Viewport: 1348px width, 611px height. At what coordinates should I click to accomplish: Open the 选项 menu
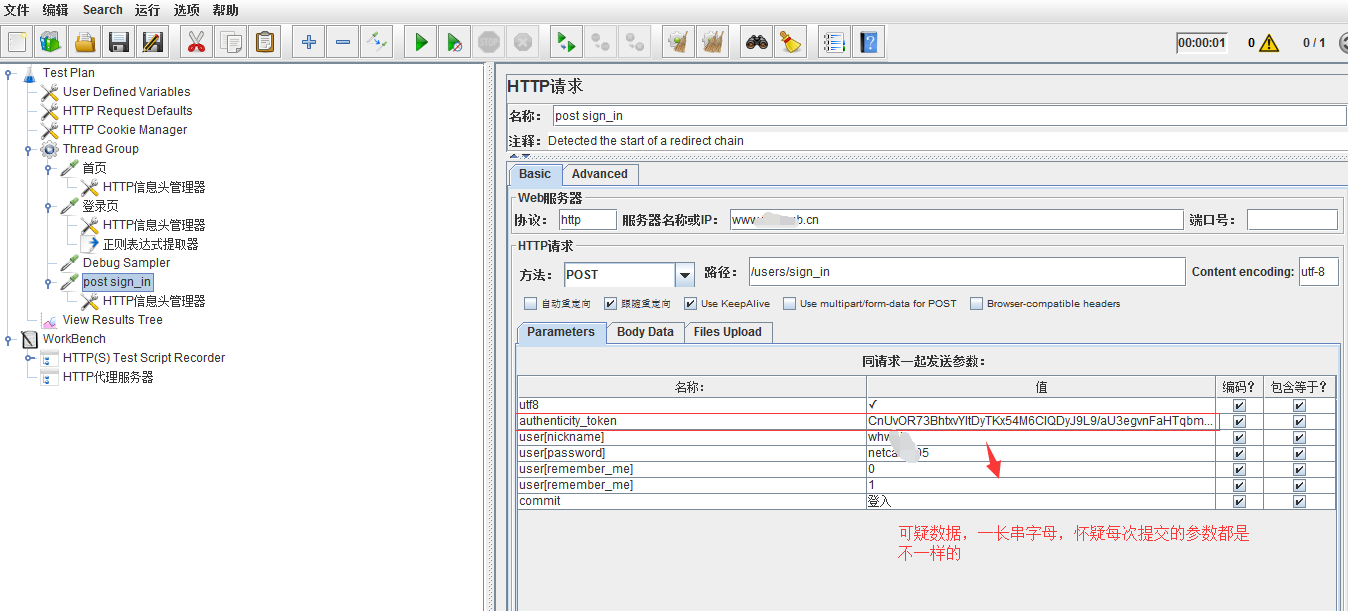[x=186, y=10]
